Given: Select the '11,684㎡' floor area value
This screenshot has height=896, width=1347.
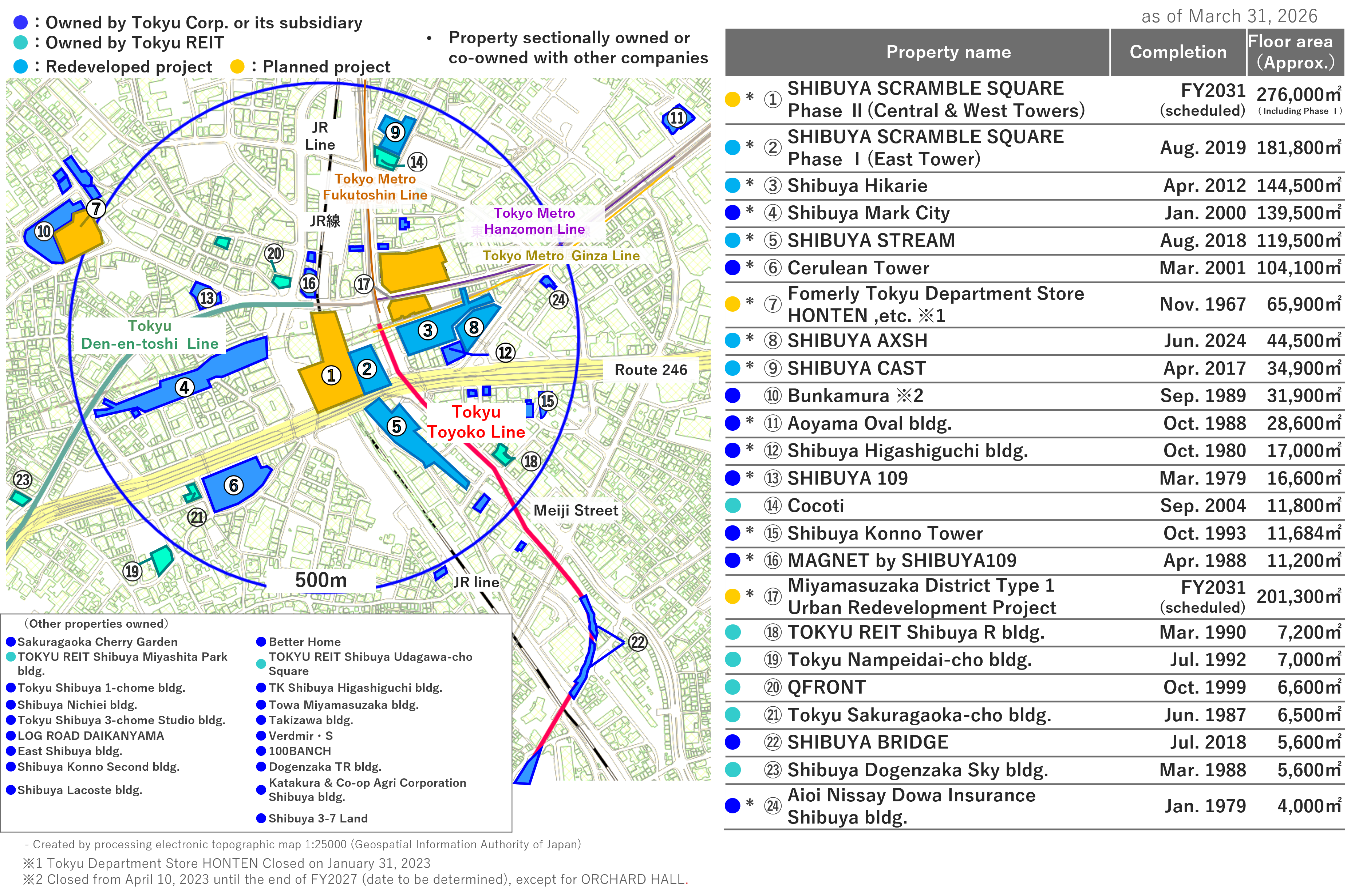Looking at the screenshot, I should 1304,533.
